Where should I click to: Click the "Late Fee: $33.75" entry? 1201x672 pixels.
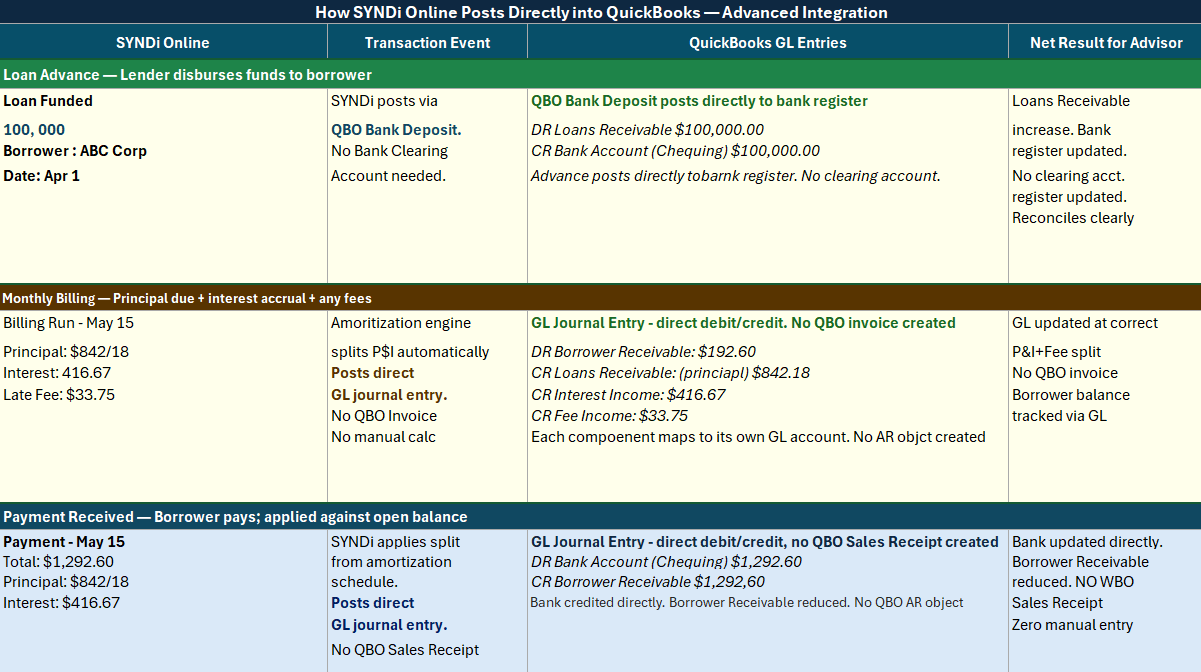coord(59,394)
